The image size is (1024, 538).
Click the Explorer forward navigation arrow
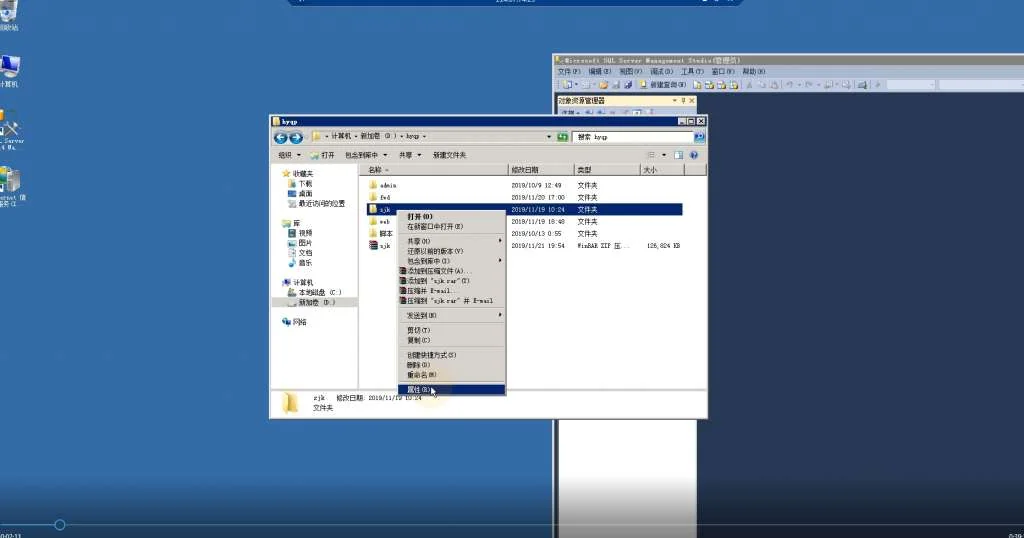click(x=296, y=137)
